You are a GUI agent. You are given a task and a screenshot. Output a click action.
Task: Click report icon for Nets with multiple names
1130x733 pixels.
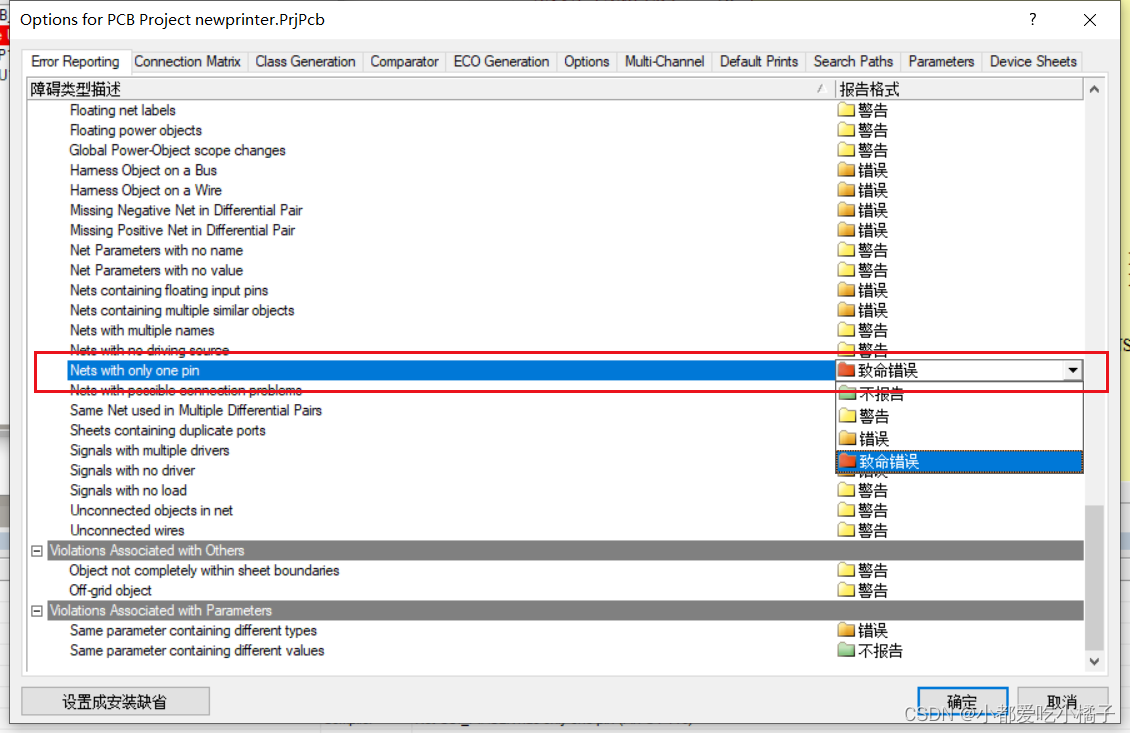point(846,330)
